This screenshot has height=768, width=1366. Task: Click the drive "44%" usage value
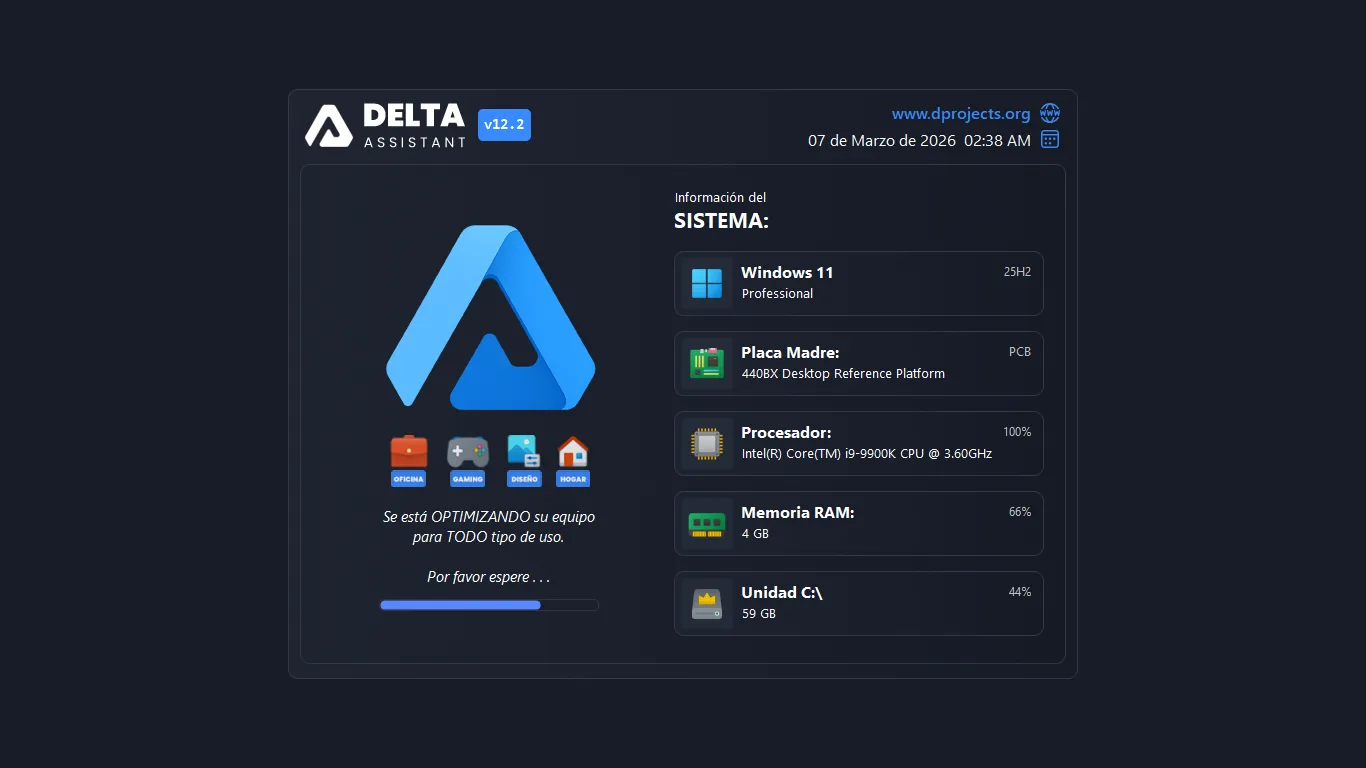point(1020,591)
